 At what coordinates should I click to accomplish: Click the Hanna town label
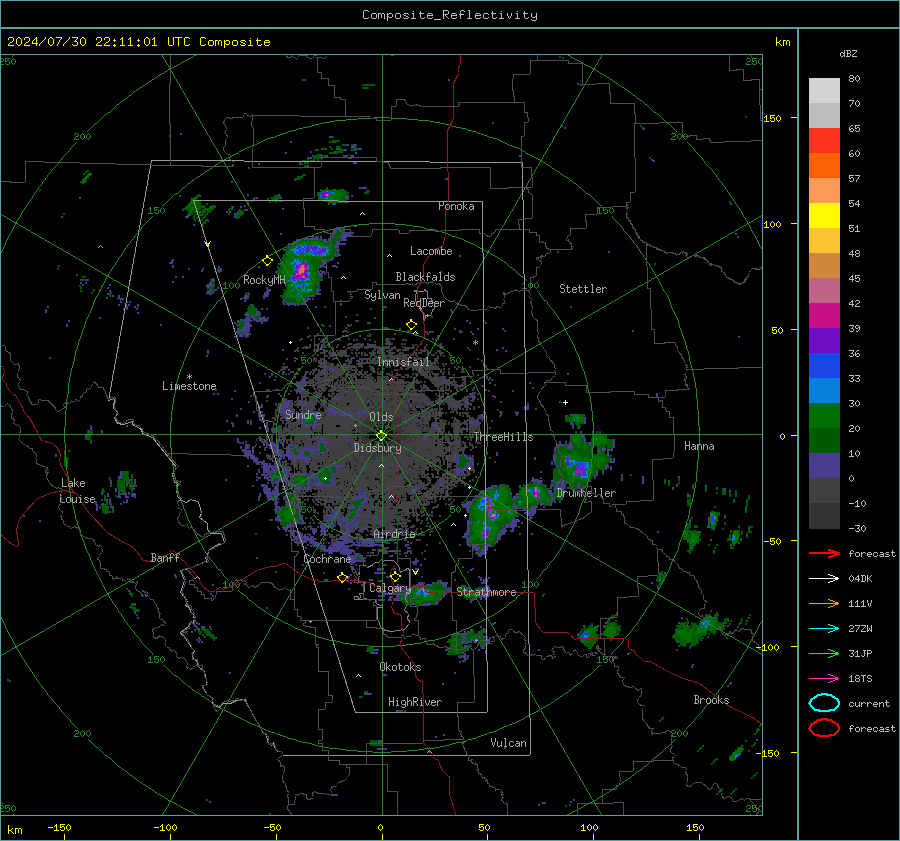[699, 446]
